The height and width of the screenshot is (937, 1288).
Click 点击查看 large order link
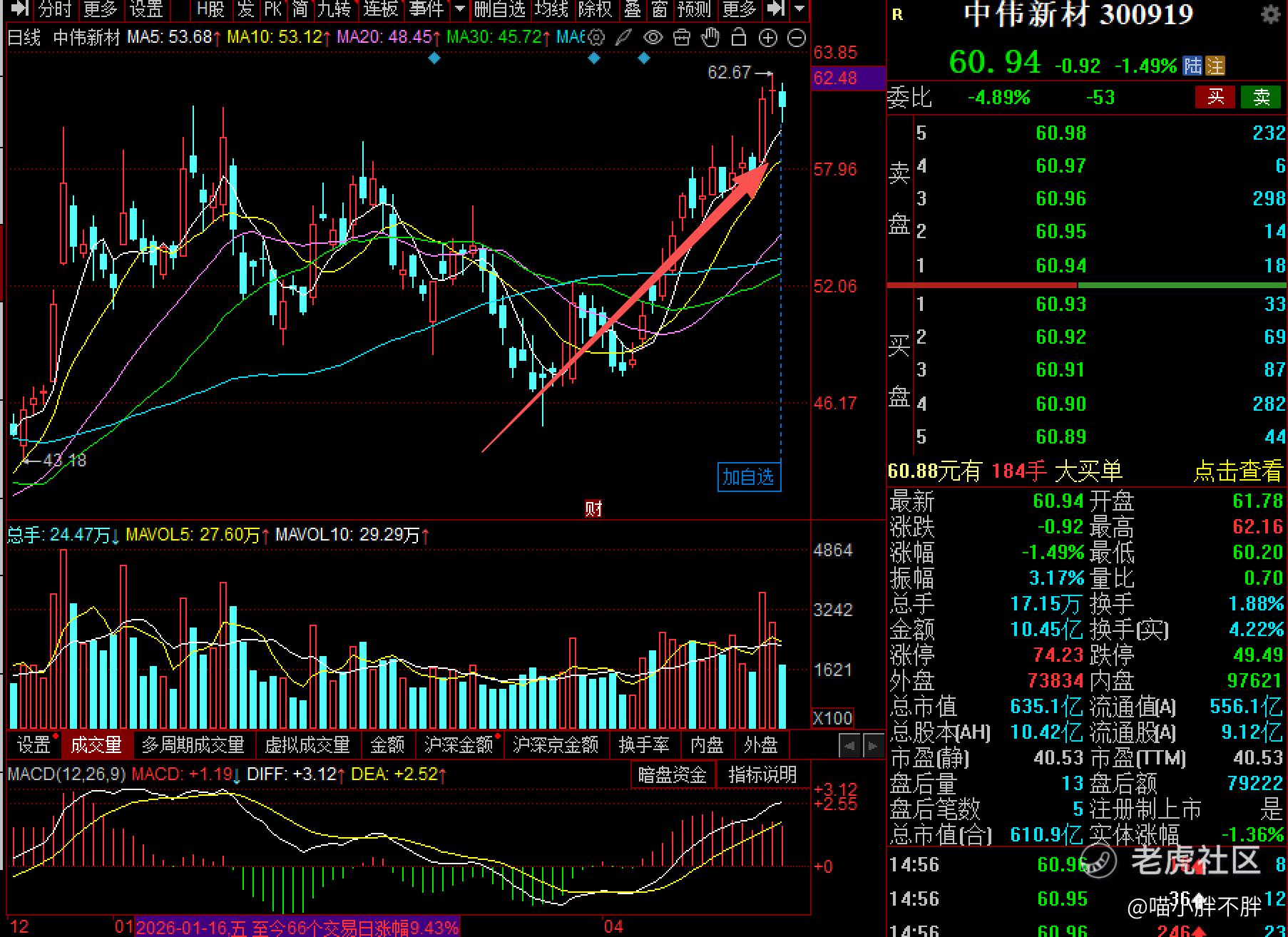(x=1238, y=471)
